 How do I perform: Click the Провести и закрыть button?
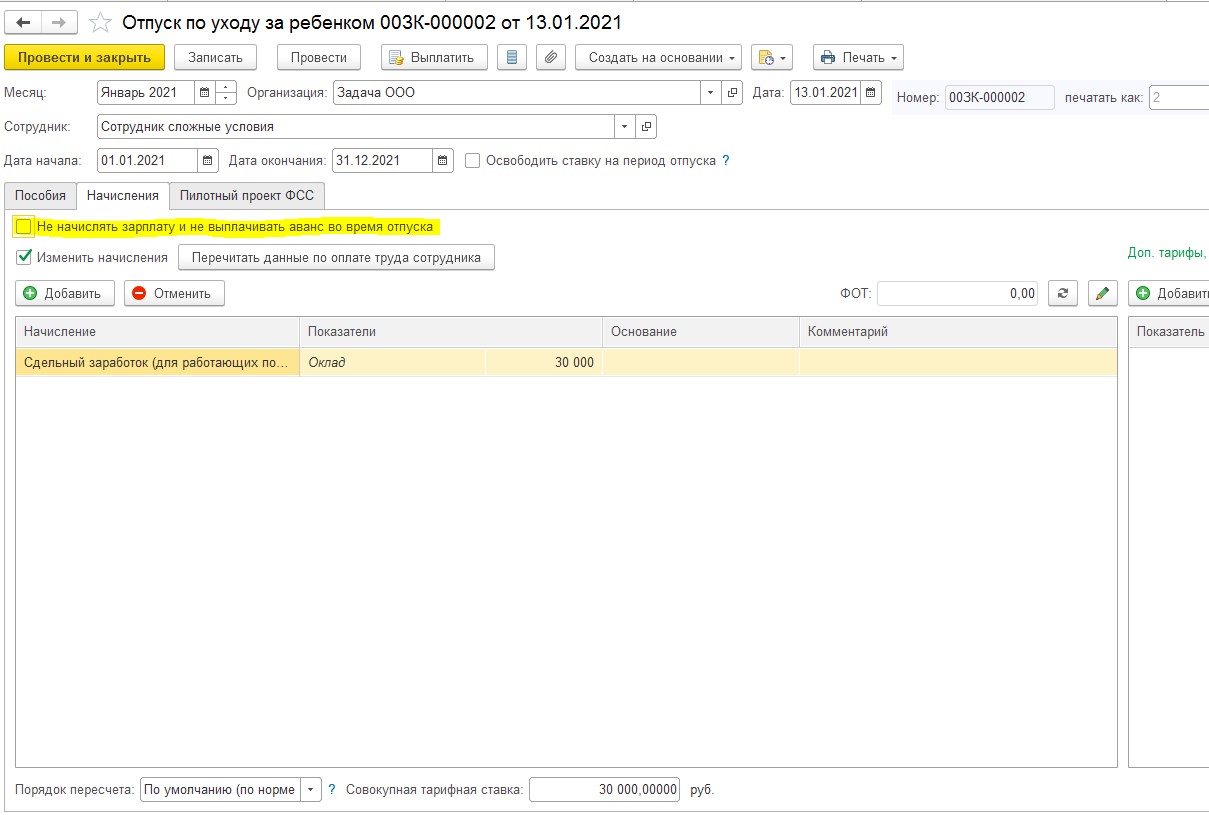(84, 57)
